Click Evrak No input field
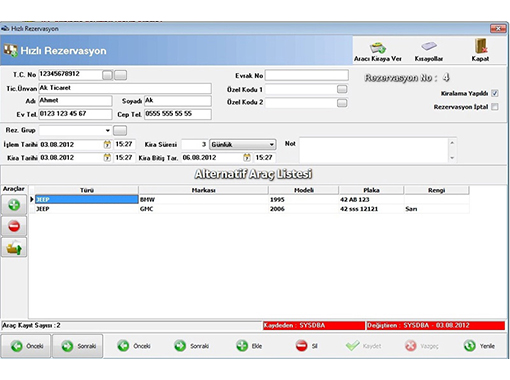The image size is (510, 380). (307, 75)
